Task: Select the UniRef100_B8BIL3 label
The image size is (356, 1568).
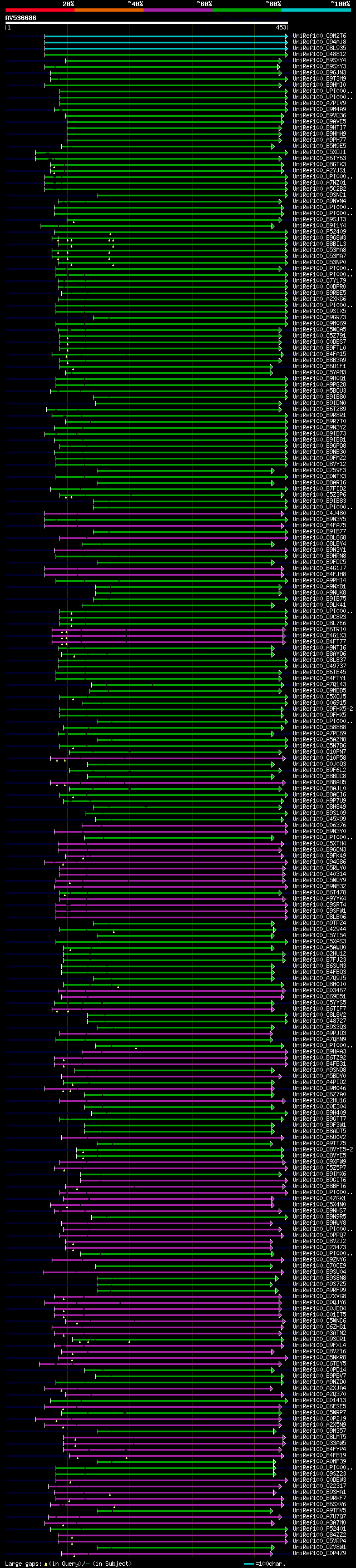Action: 319,244
